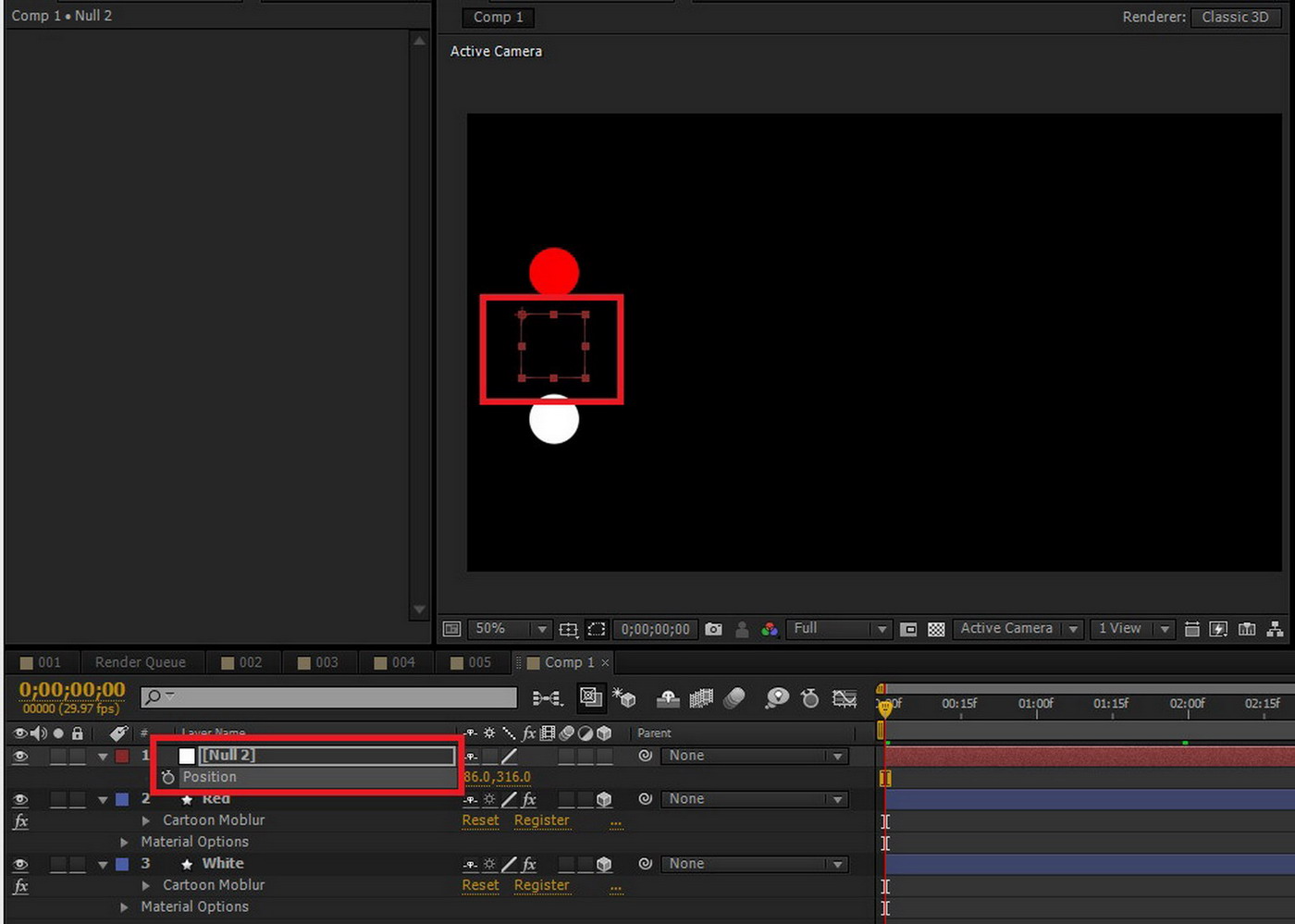Toggle 3D layer switch on White layer
1295x924 pixels.
point(604,864)
